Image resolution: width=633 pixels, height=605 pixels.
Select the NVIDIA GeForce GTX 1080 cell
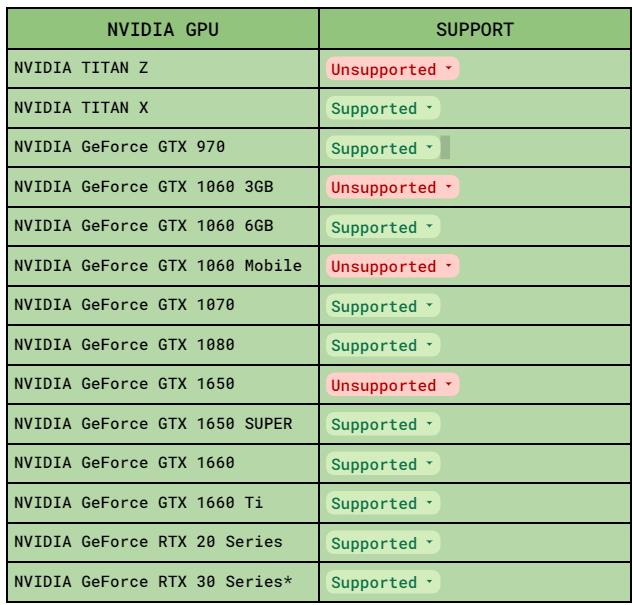point(162,346)
